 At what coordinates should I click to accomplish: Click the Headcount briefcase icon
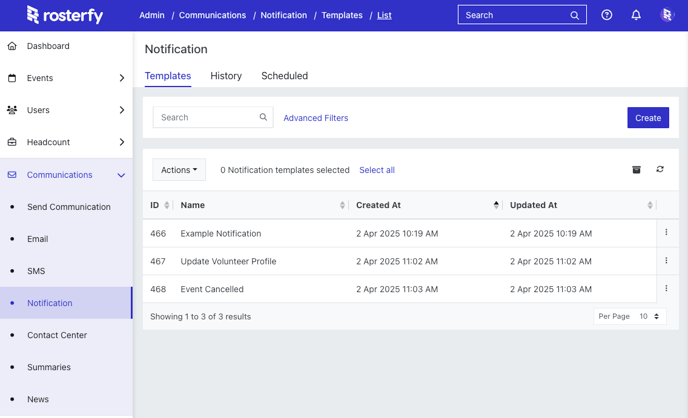point(12,142)
